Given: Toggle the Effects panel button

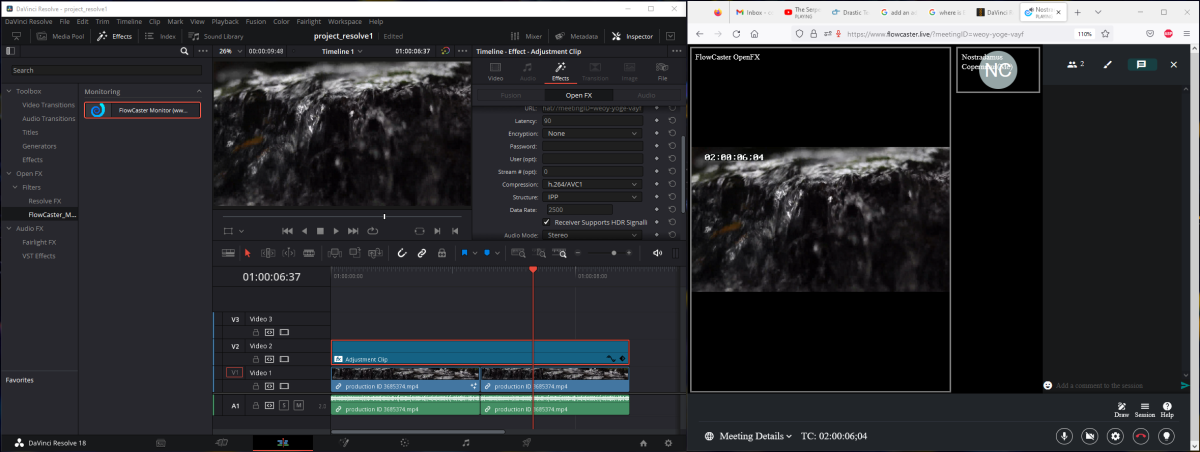Looking at the screenshot, I should coord(114,36).
